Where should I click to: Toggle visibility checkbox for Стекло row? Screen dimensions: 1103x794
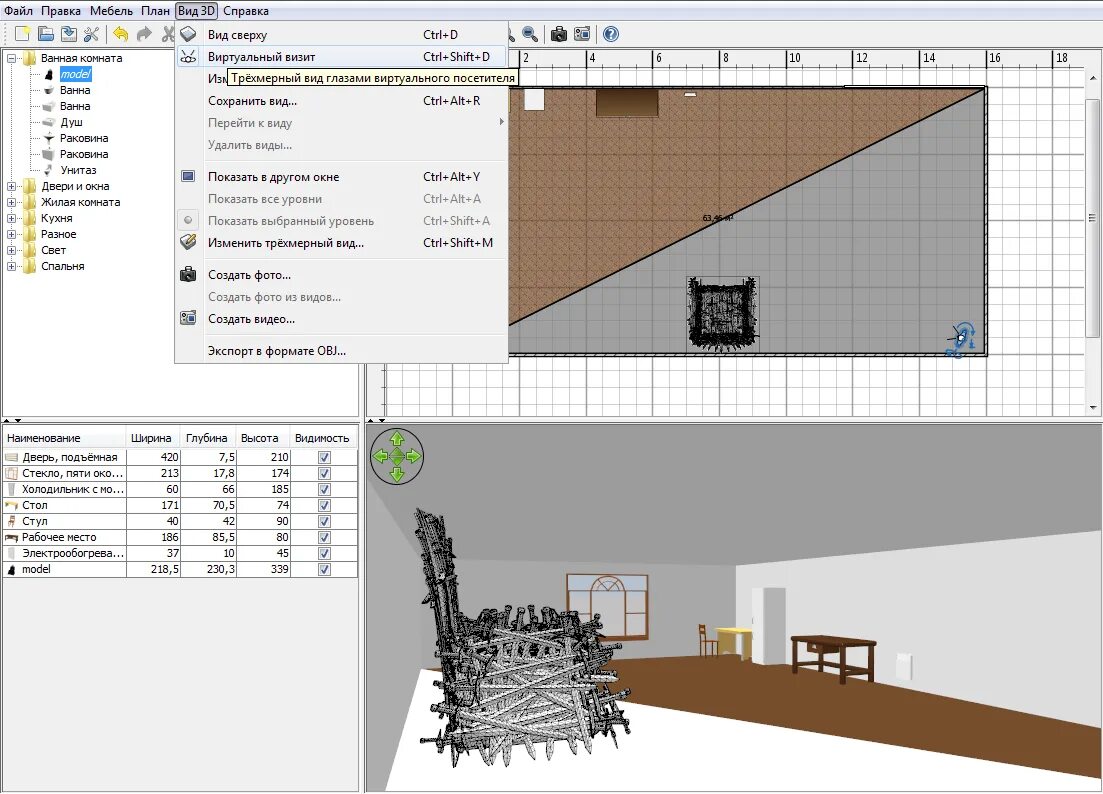(324, 473)
